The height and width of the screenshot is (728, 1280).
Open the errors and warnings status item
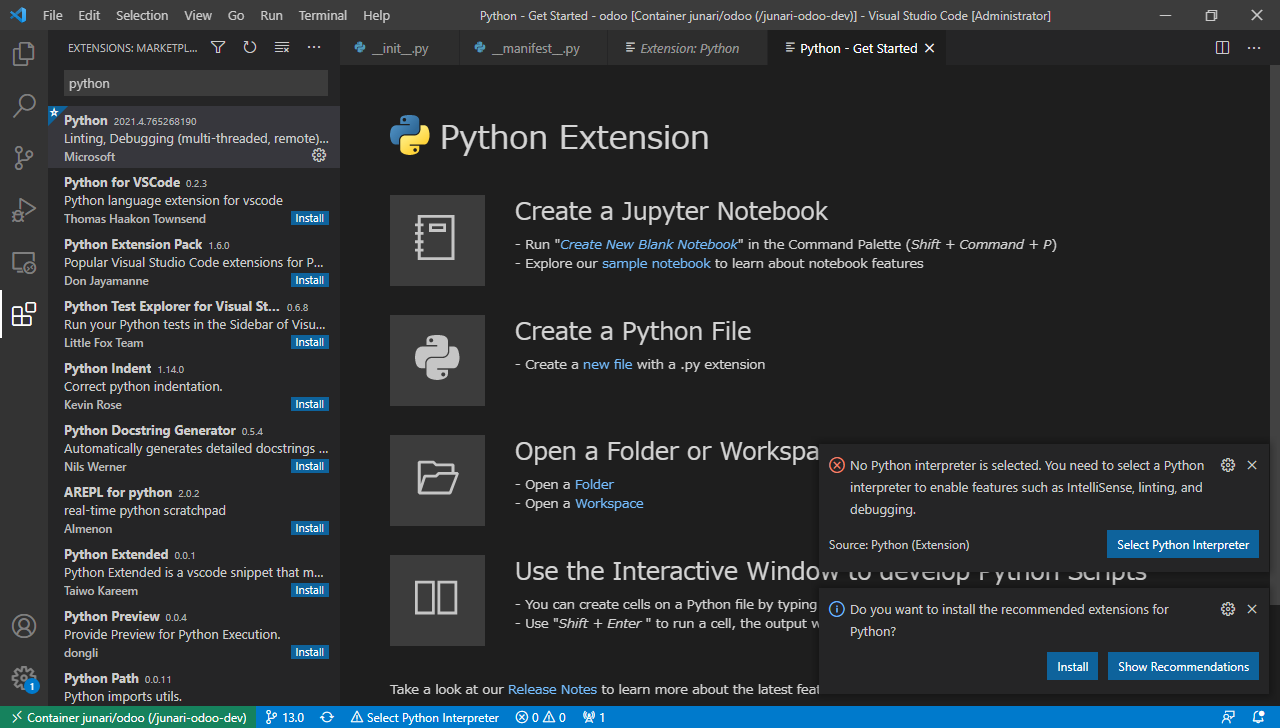coord(541,717)
